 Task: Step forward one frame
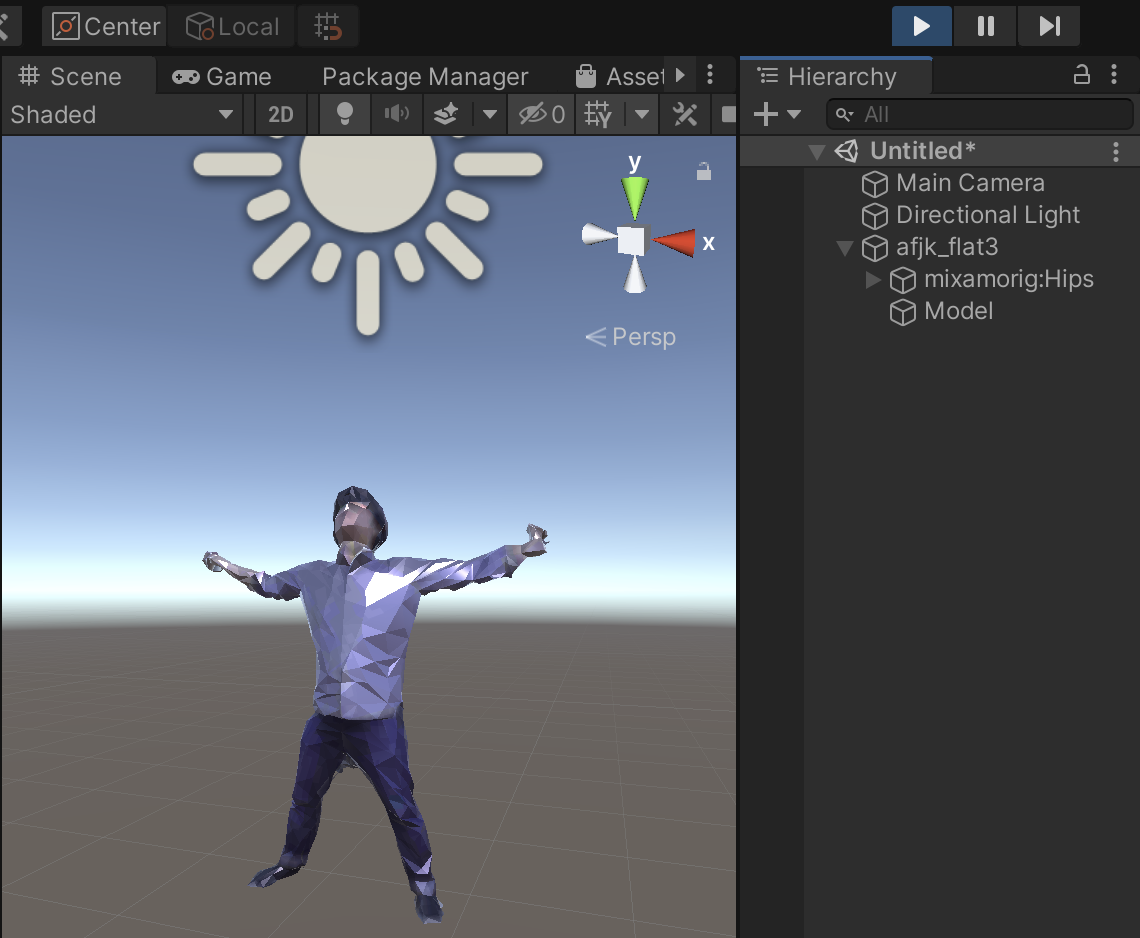tap(1048, 26)
